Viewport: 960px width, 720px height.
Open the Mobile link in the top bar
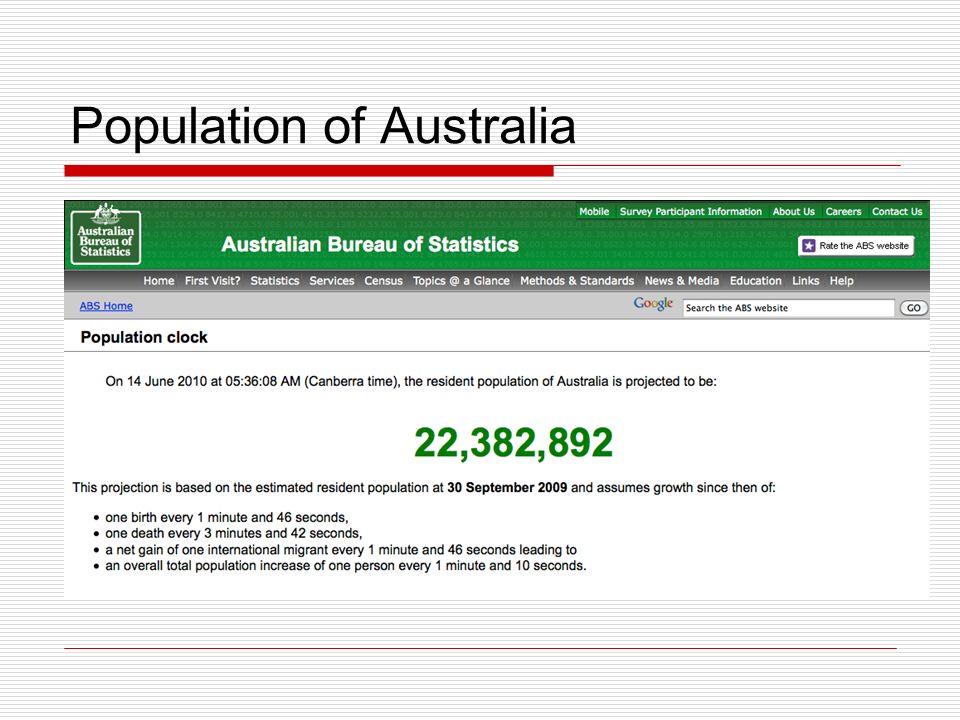click(594, 211)
